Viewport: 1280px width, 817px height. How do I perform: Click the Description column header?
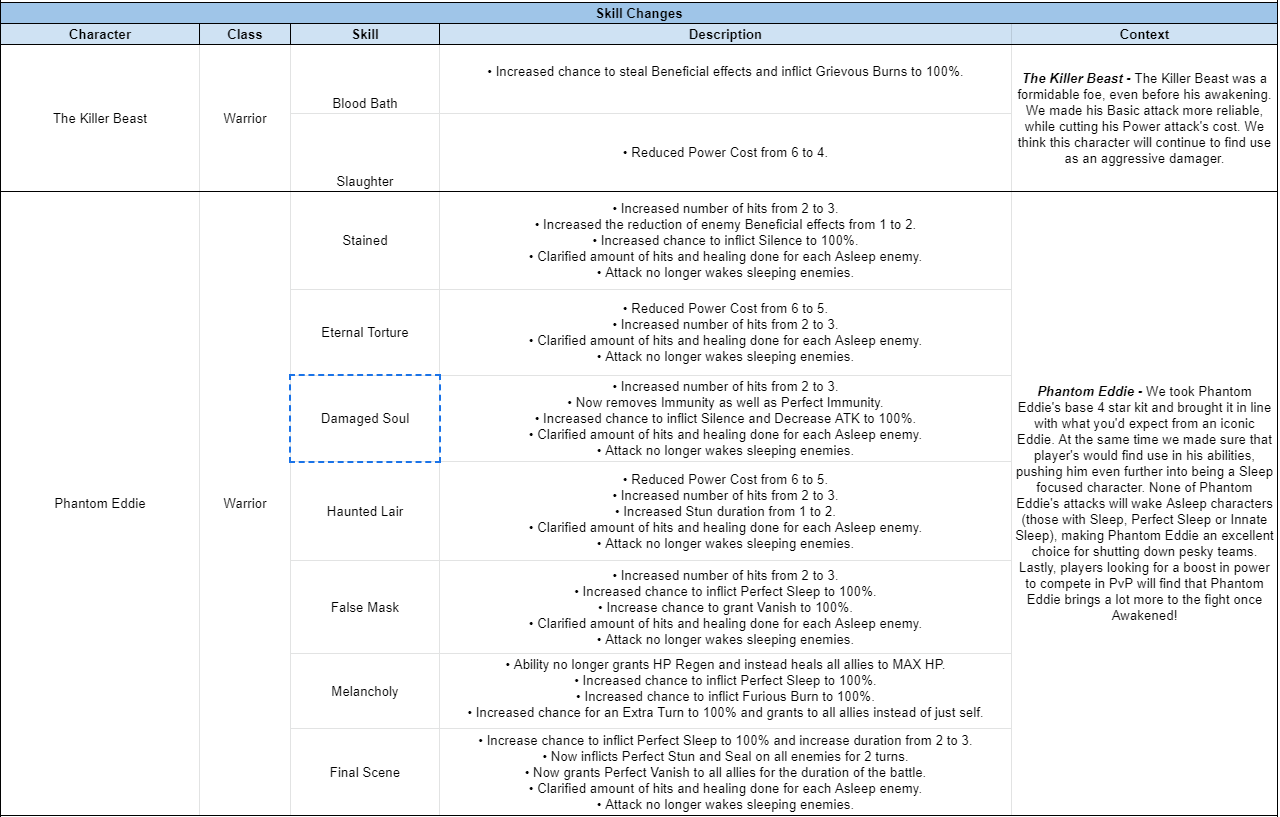pos(725,34)
